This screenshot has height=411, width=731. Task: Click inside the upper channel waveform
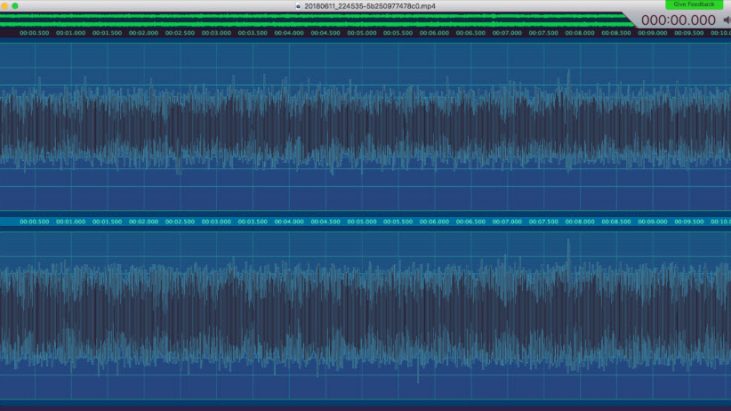point(366,126)
